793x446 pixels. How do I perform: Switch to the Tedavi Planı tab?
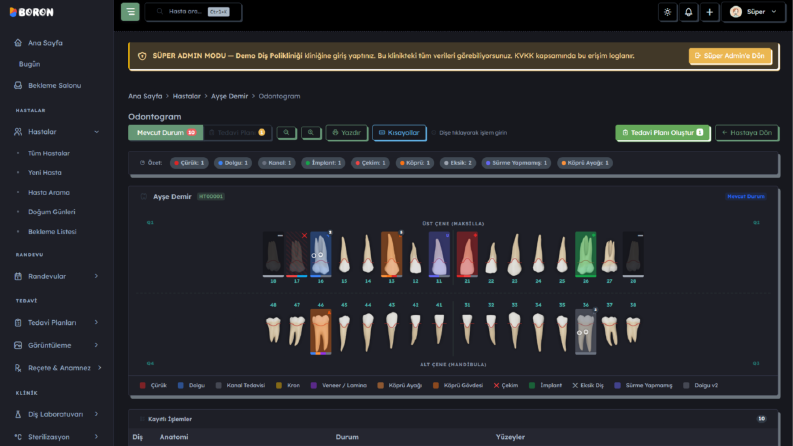click(x=237, y=132)
